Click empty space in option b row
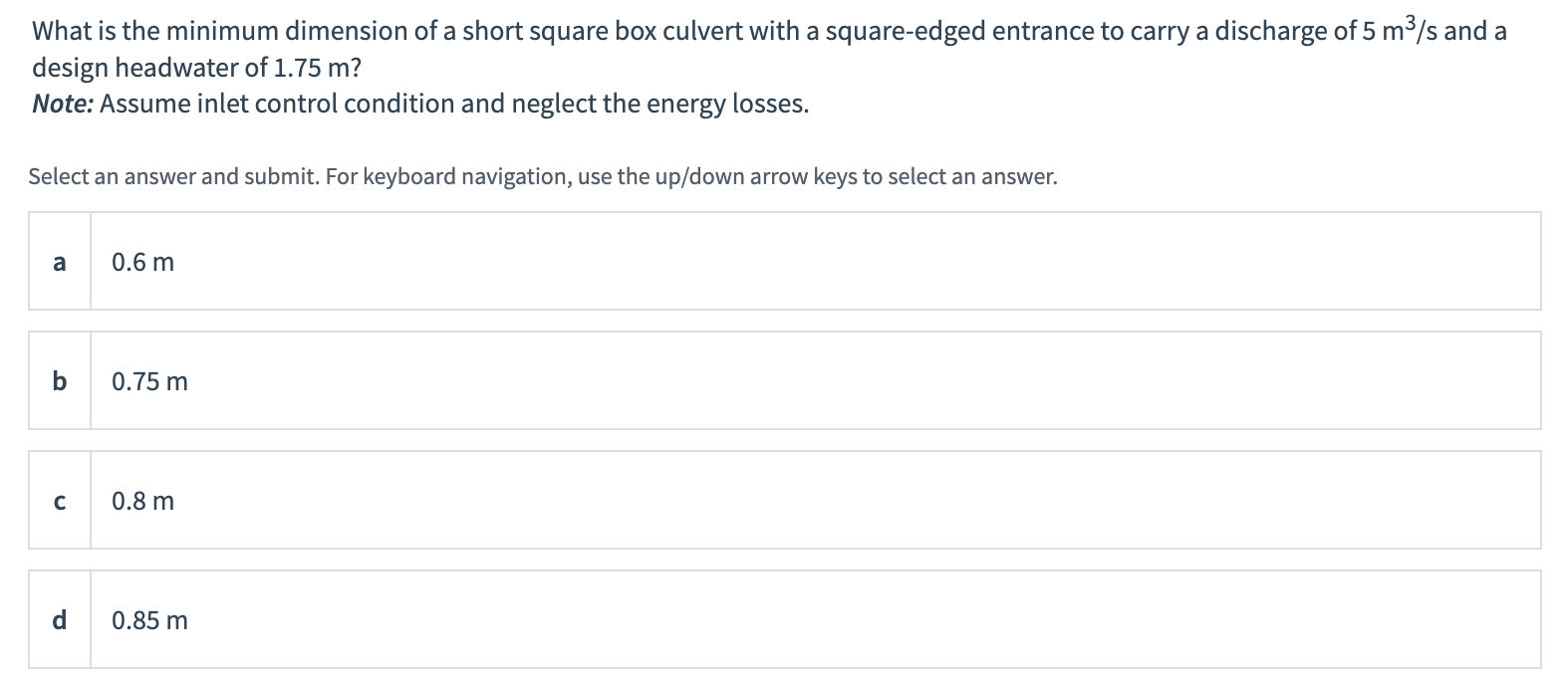The image size is (1568, 677). (797, 381)
